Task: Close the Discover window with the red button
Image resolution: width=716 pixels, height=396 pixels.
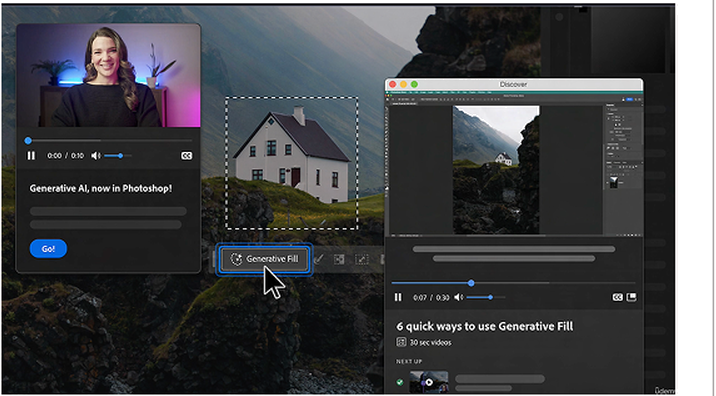Action: point(393,84)
